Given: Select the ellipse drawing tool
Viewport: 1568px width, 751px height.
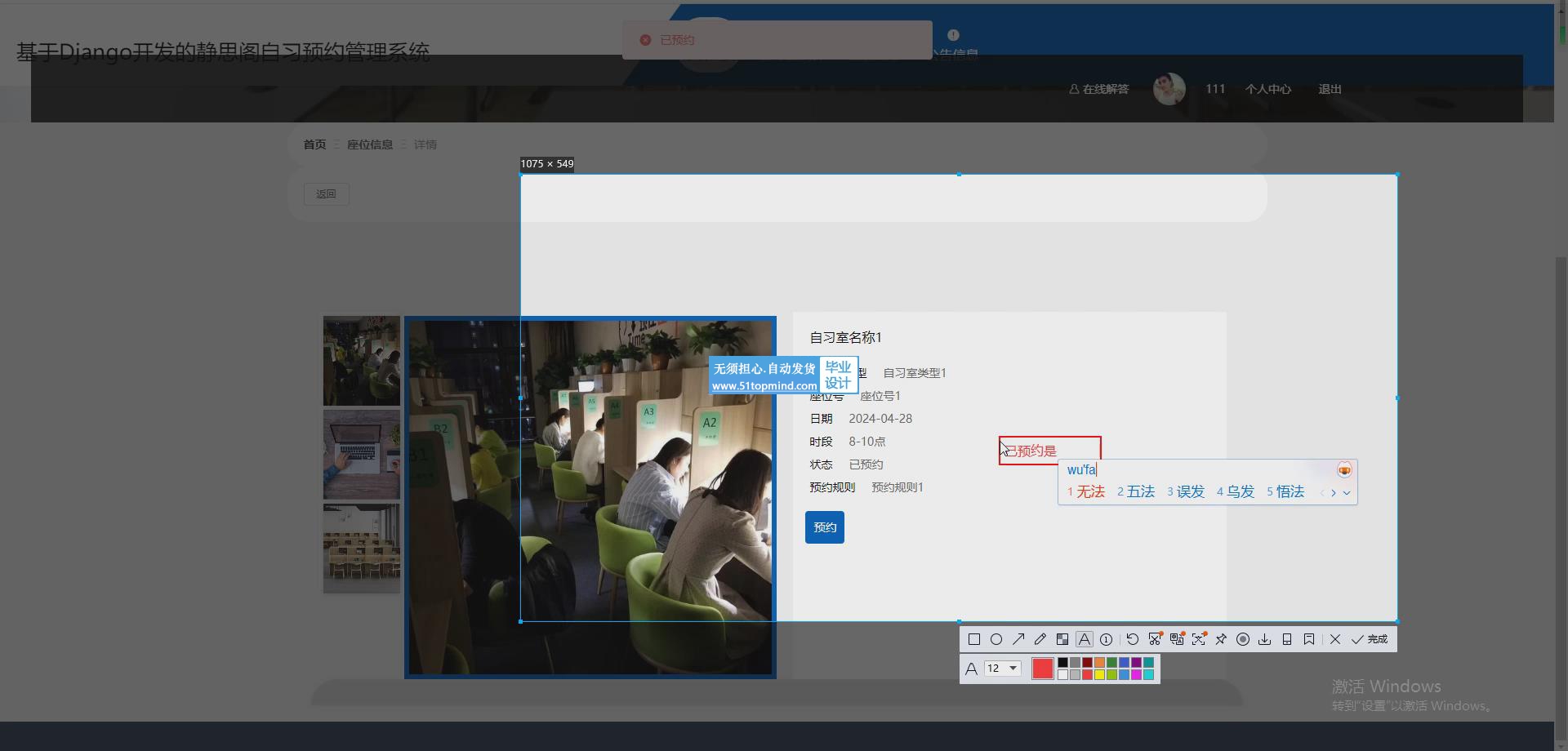Looking at the screenshot, I should point(996,639).
